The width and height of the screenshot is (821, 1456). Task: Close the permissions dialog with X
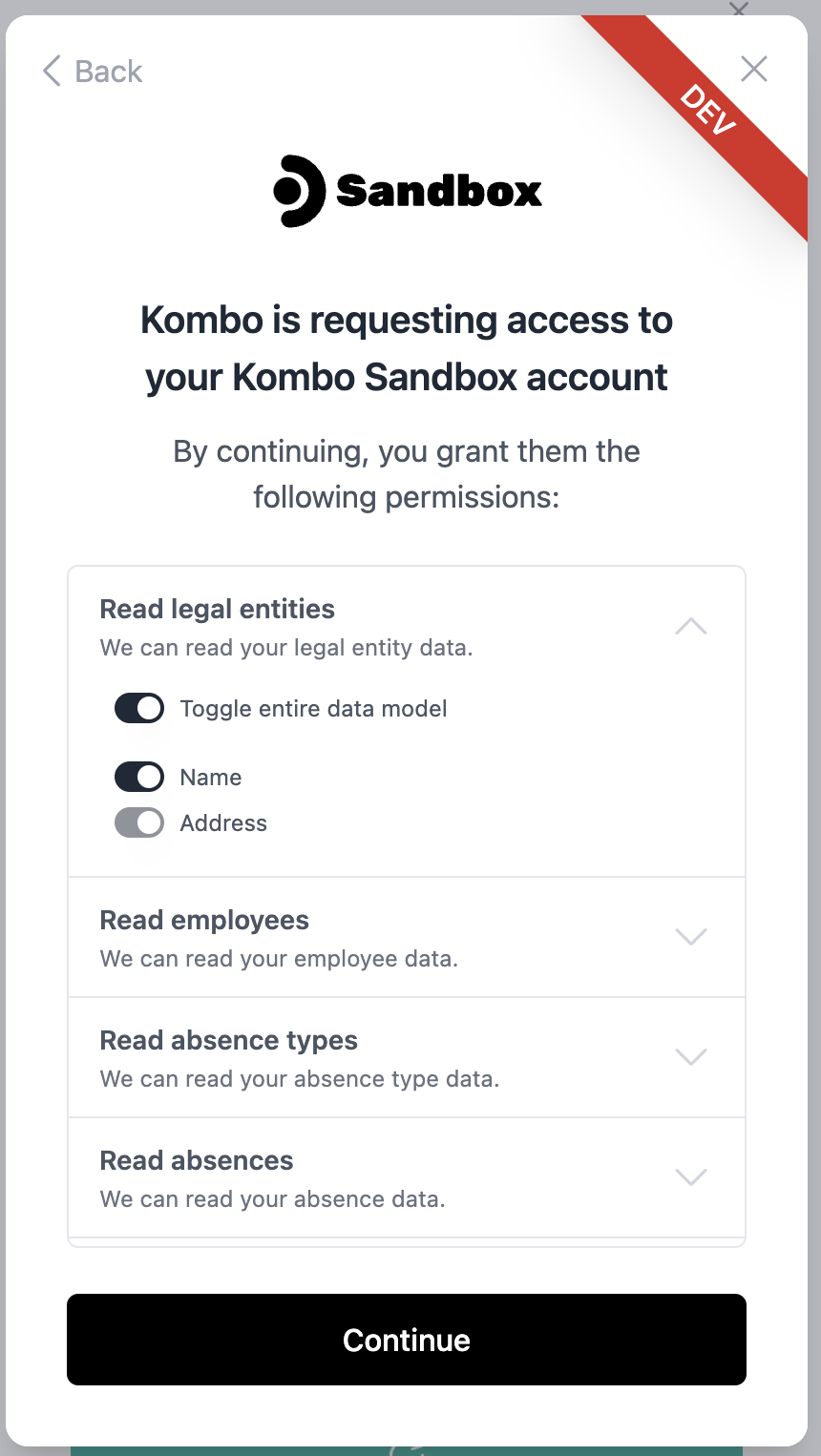[x=754, y=69]
